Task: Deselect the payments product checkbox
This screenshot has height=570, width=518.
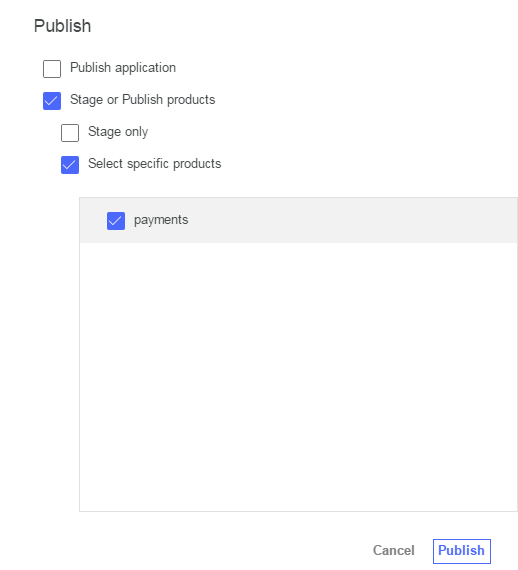Action: point(116,221)
